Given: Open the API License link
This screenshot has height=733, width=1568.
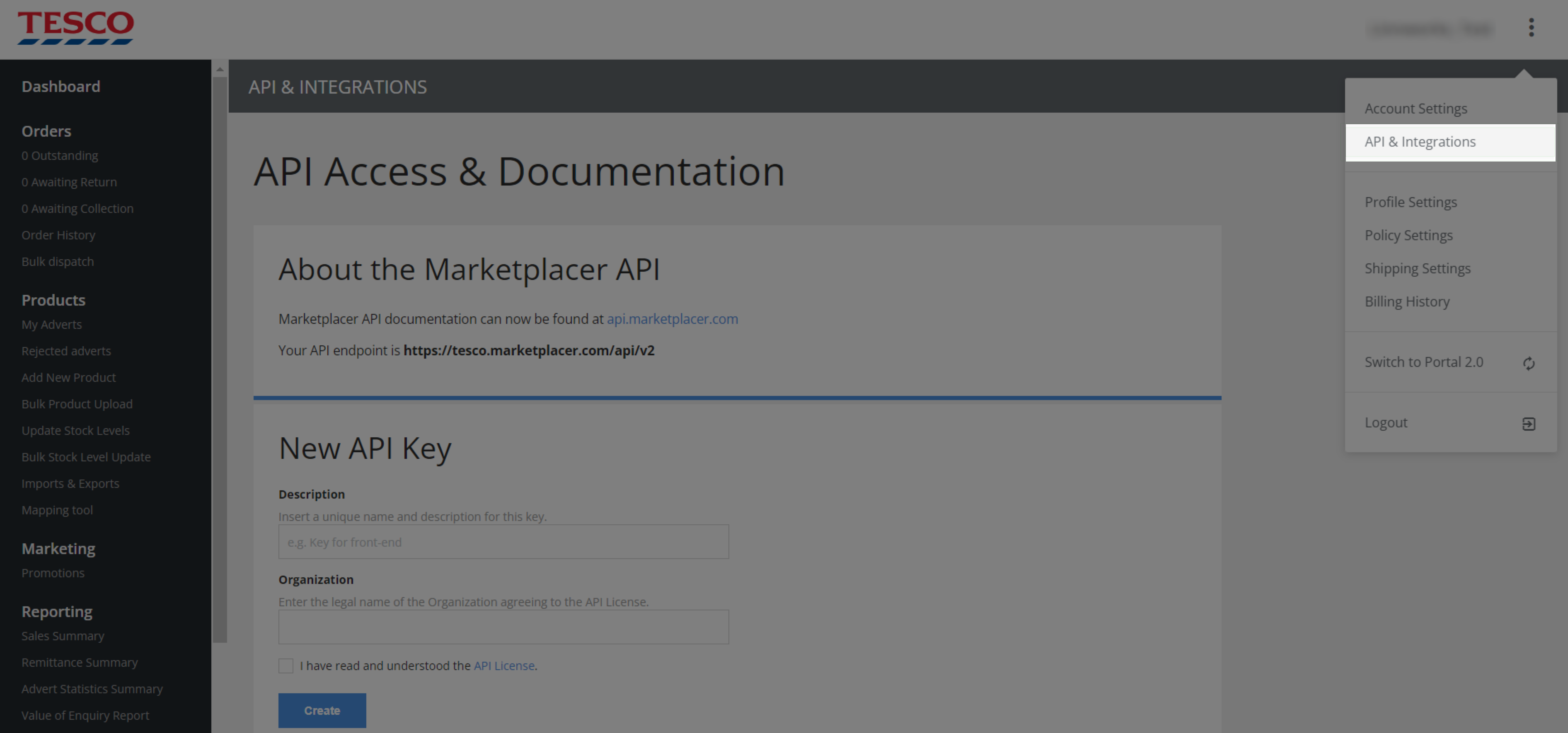Looking at the screenshot, I should (x=504, y=665).
